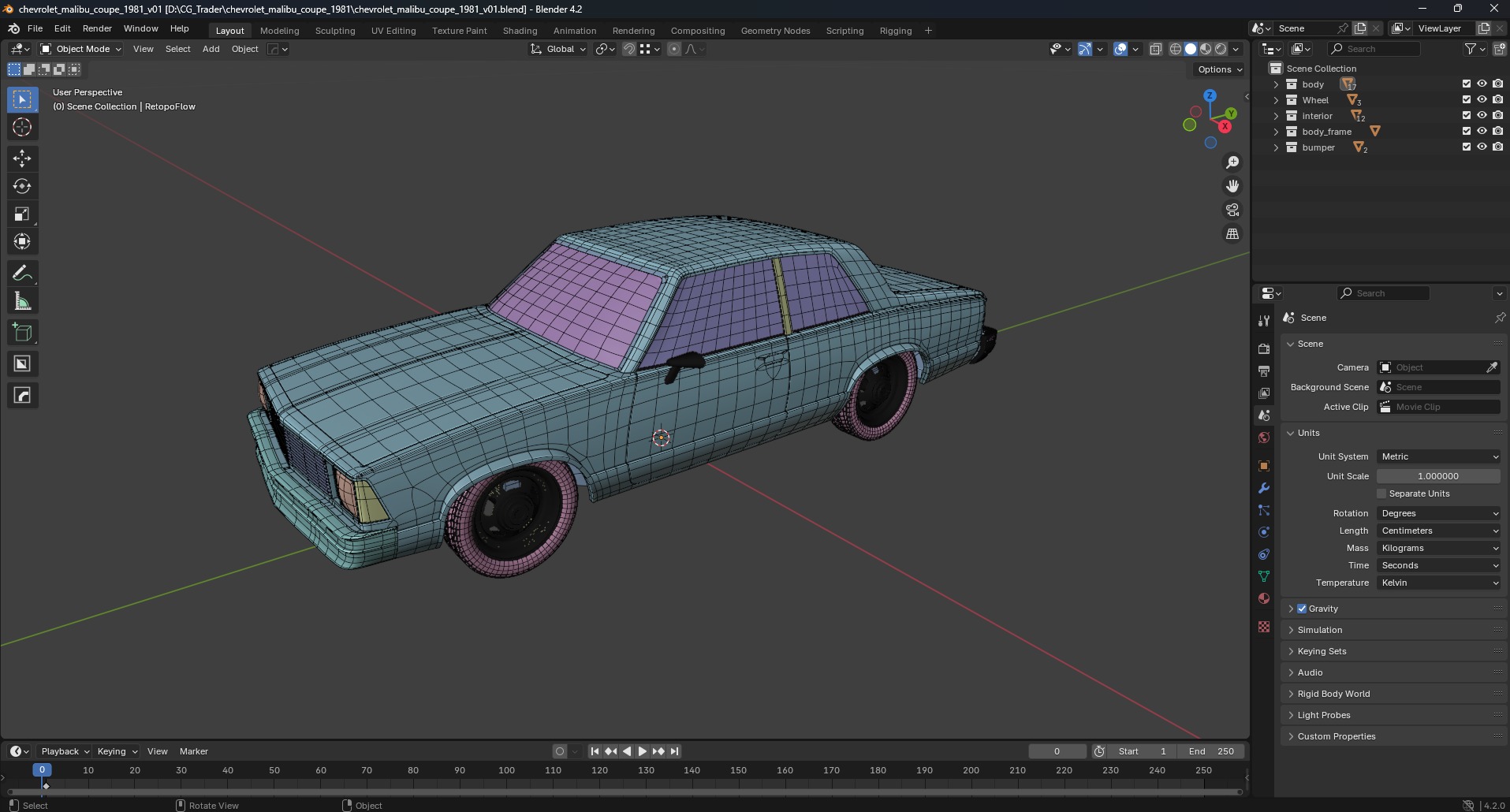Select the Select Box tool
This screenshot has width=1510, height=812.
[22, 99]
